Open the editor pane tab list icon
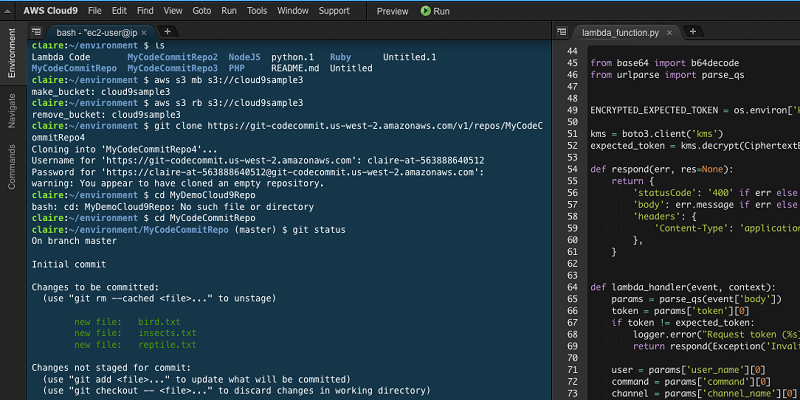 pyautogui.click(x=562, y=32)
